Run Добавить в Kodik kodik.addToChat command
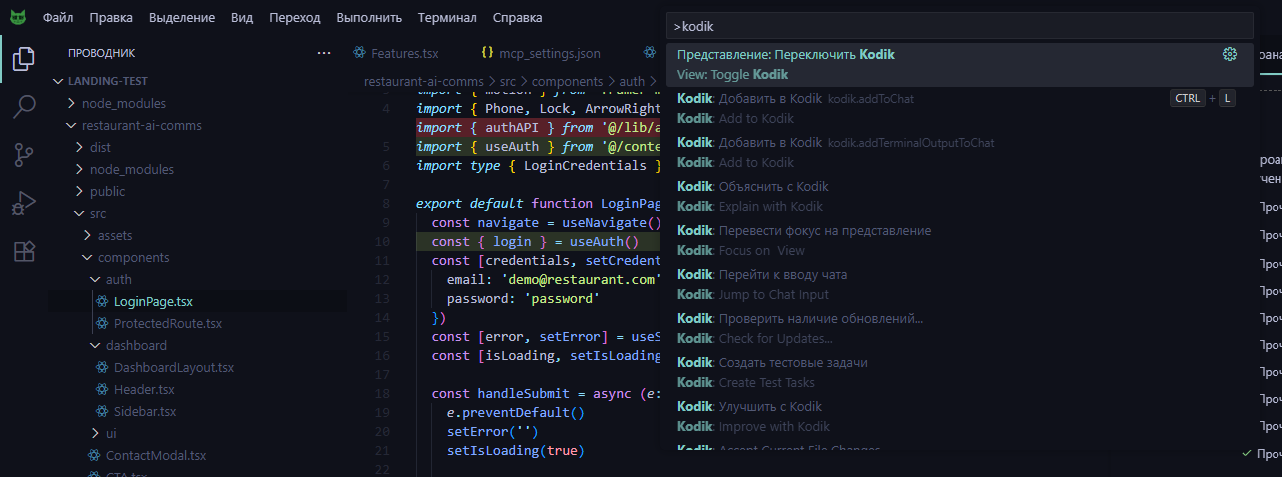This screenshot has width=1282, height=477. [960, 109]
